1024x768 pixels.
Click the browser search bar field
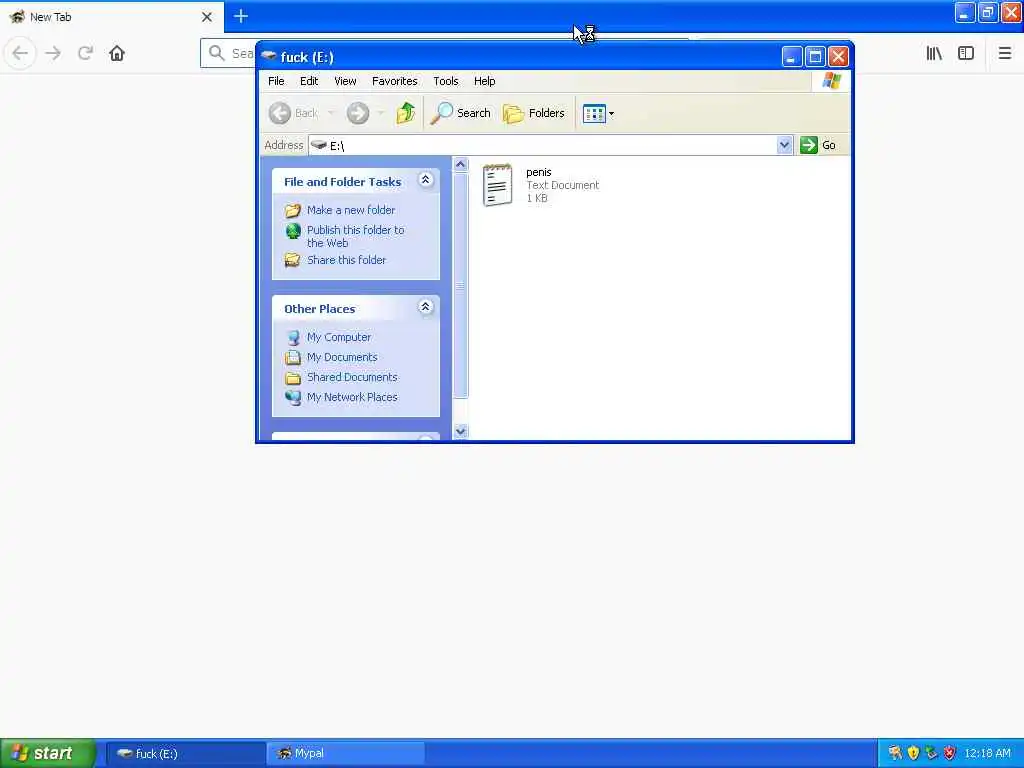[x=229, y=53]
